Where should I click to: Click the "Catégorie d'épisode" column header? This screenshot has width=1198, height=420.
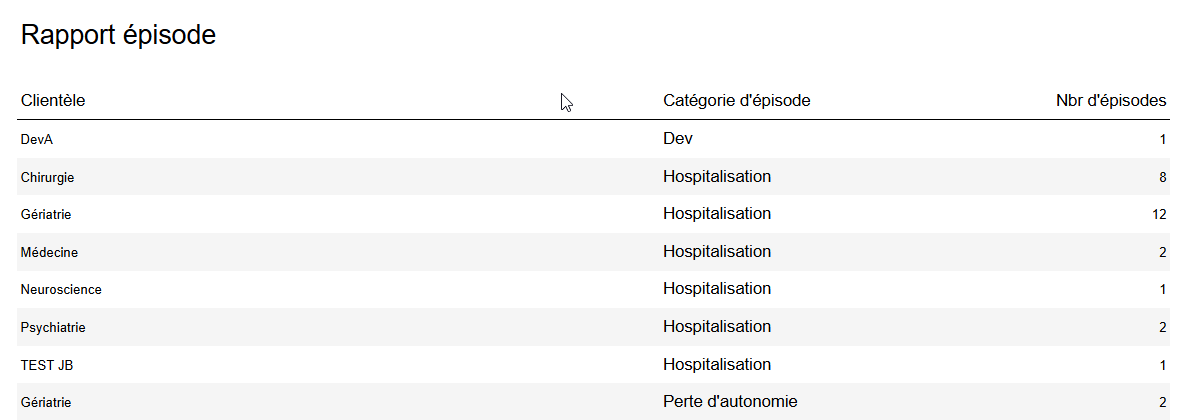[x=736, y=100]
